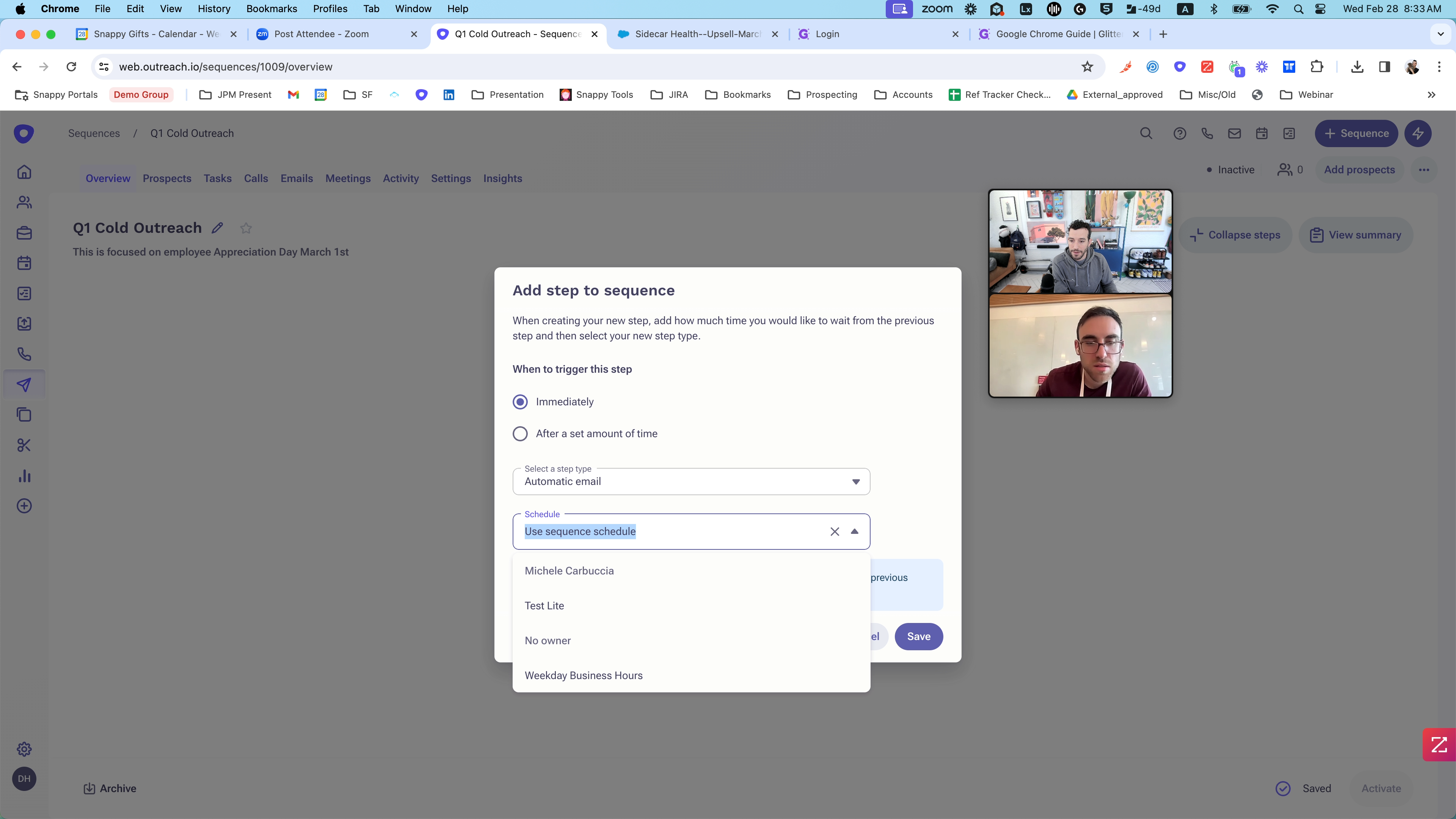Open calendar icon in Outreach header

click(x=1261, y=133)
